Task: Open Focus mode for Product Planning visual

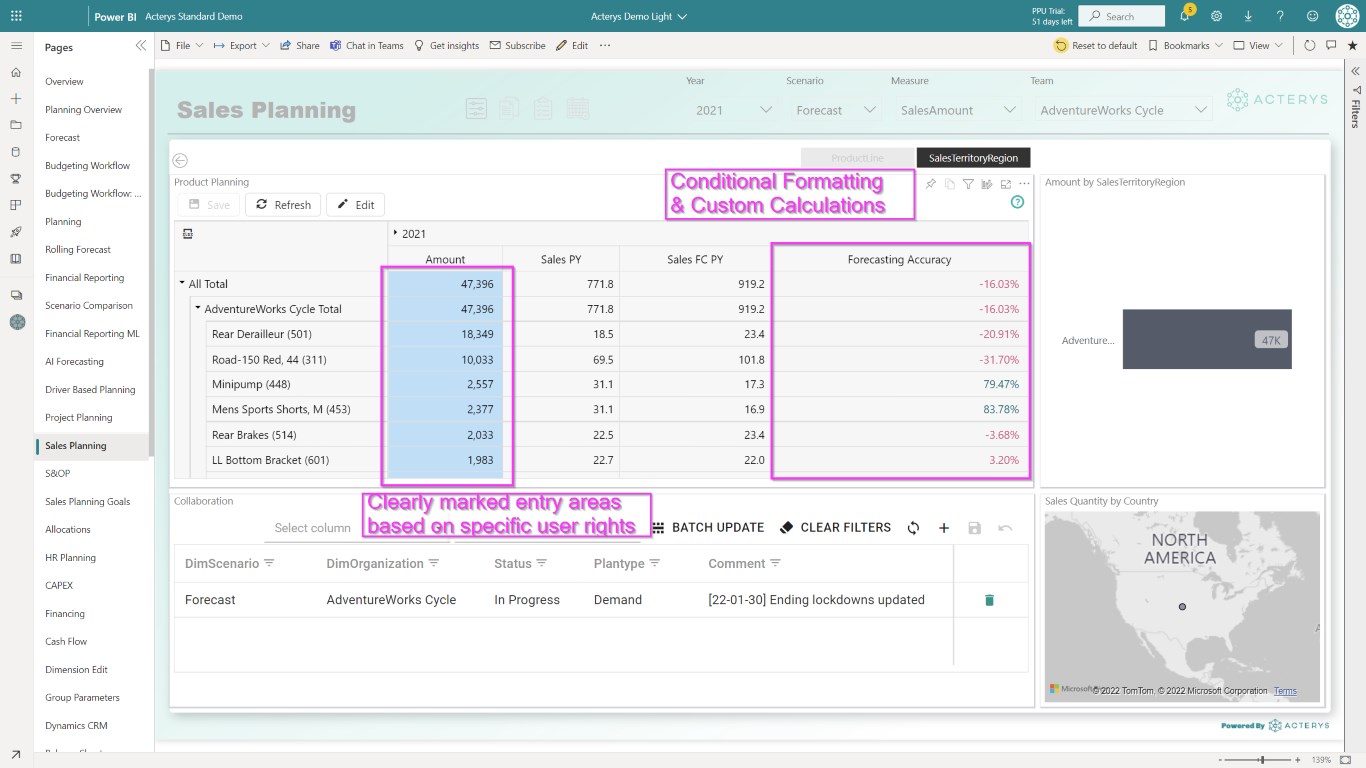Action: coord(1005,184)
